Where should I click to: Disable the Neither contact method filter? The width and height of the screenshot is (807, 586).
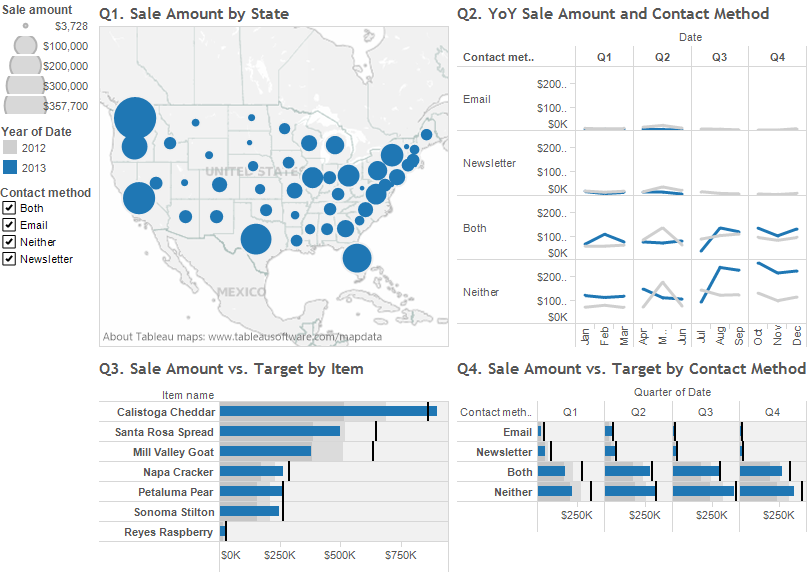9,241
